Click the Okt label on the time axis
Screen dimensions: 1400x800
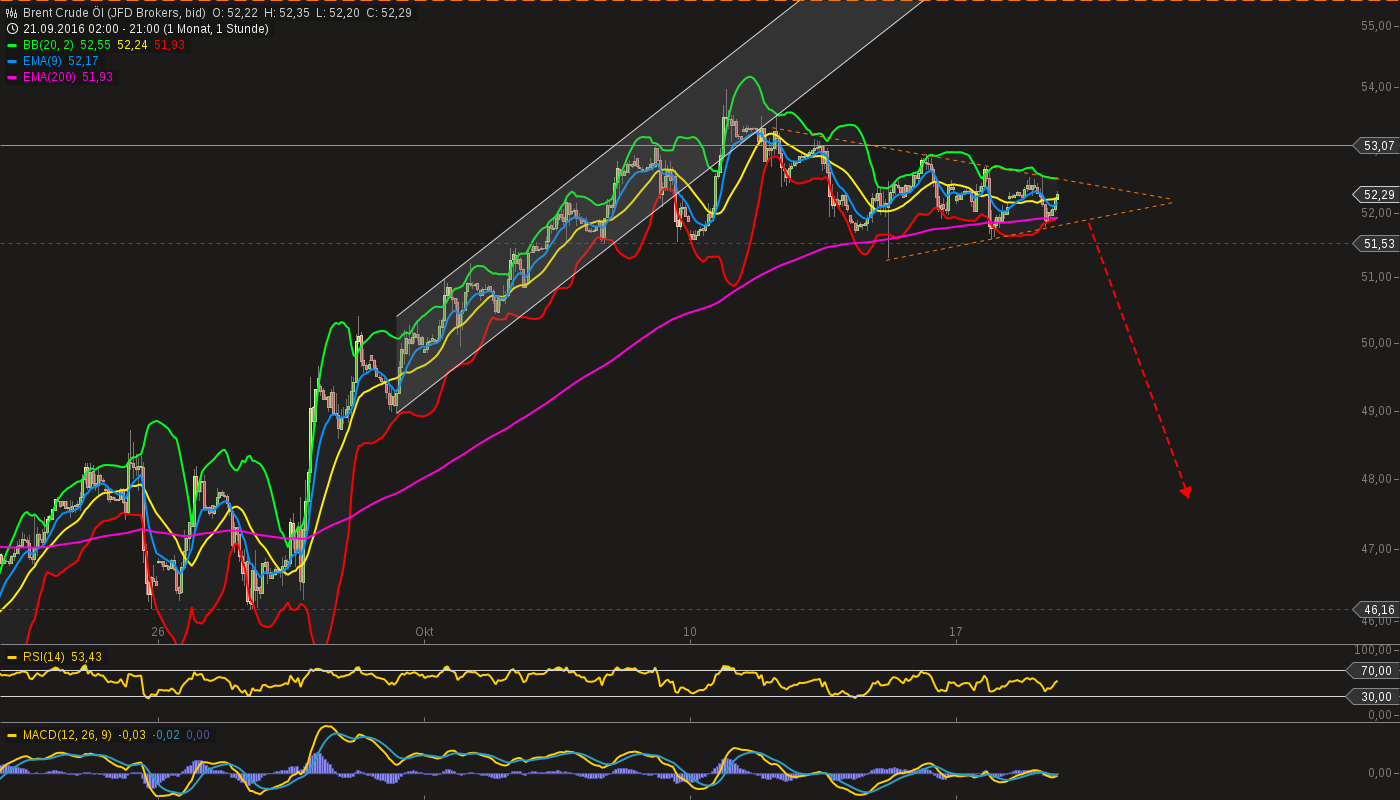pyautogui.click(x=424, y=632)
